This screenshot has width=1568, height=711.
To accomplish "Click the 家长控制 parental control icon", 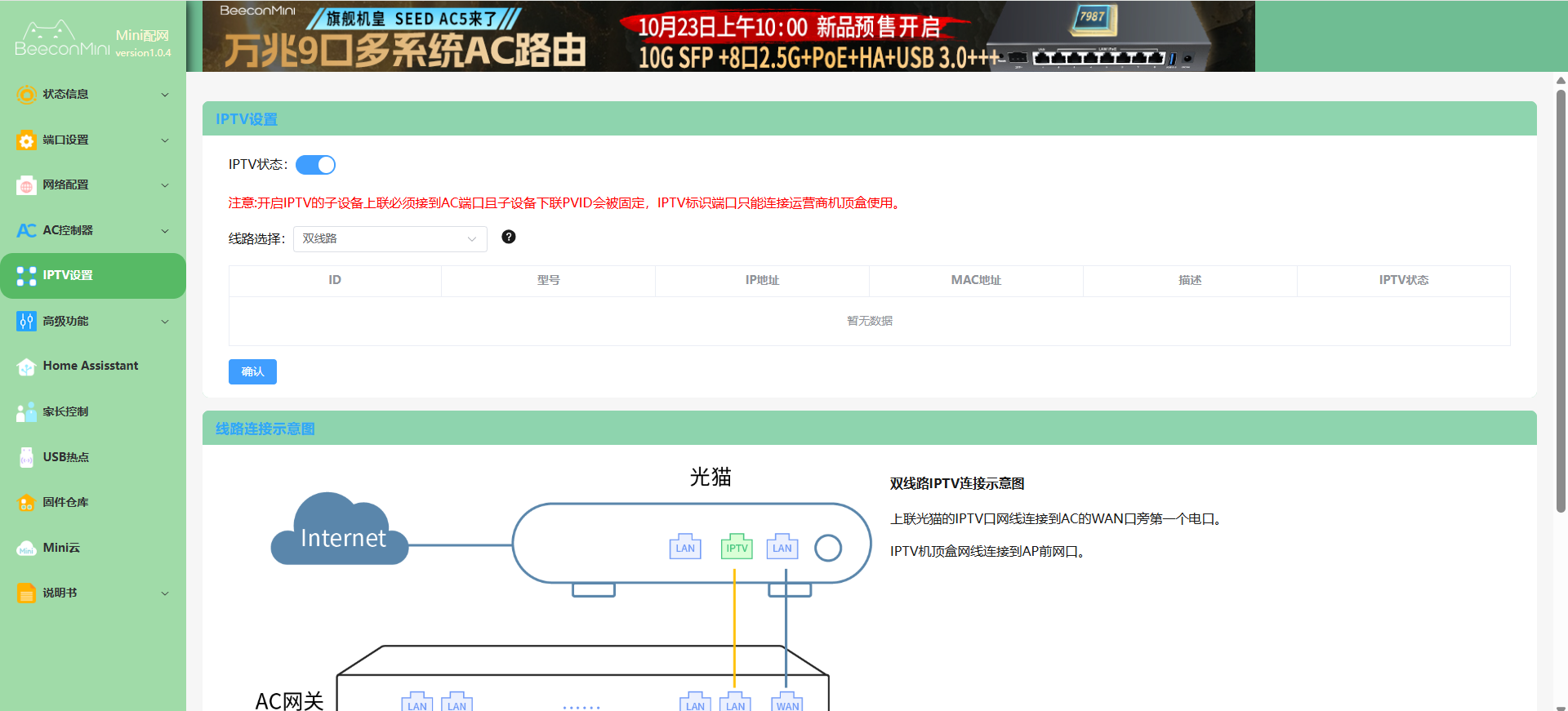I will tap(26, 412).
